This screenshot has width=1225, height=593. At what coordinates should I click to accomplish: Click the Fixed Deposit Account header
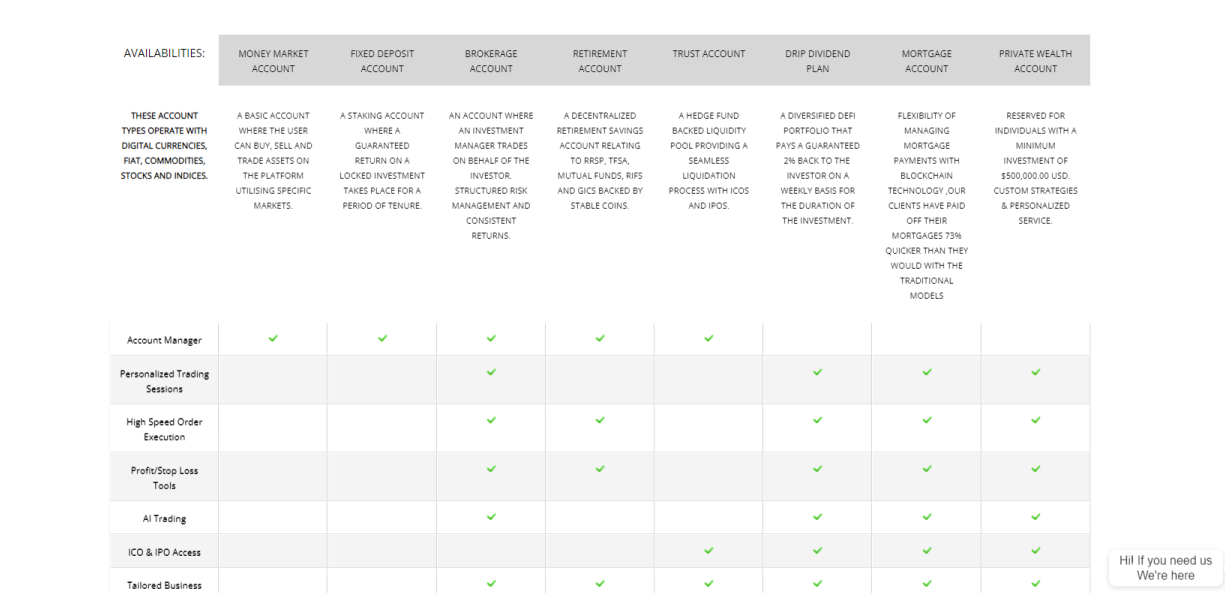pyautogui.click(x=382, y=61)
